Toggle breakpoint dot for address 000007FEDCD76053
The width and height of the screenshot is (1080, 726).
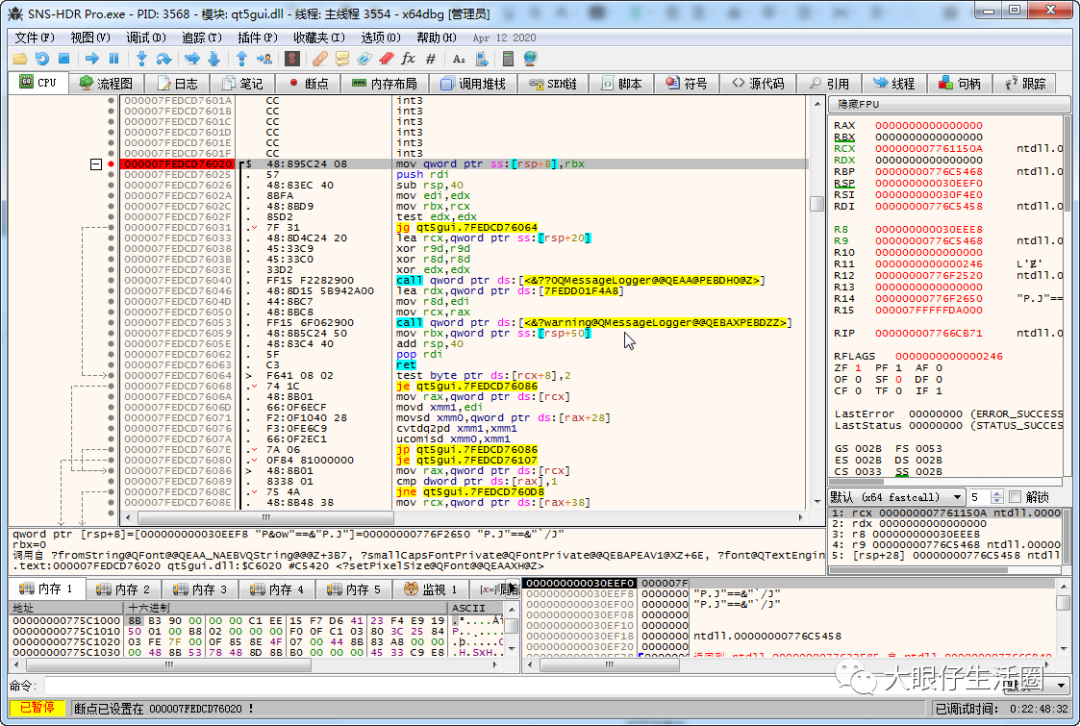(111, 322)
